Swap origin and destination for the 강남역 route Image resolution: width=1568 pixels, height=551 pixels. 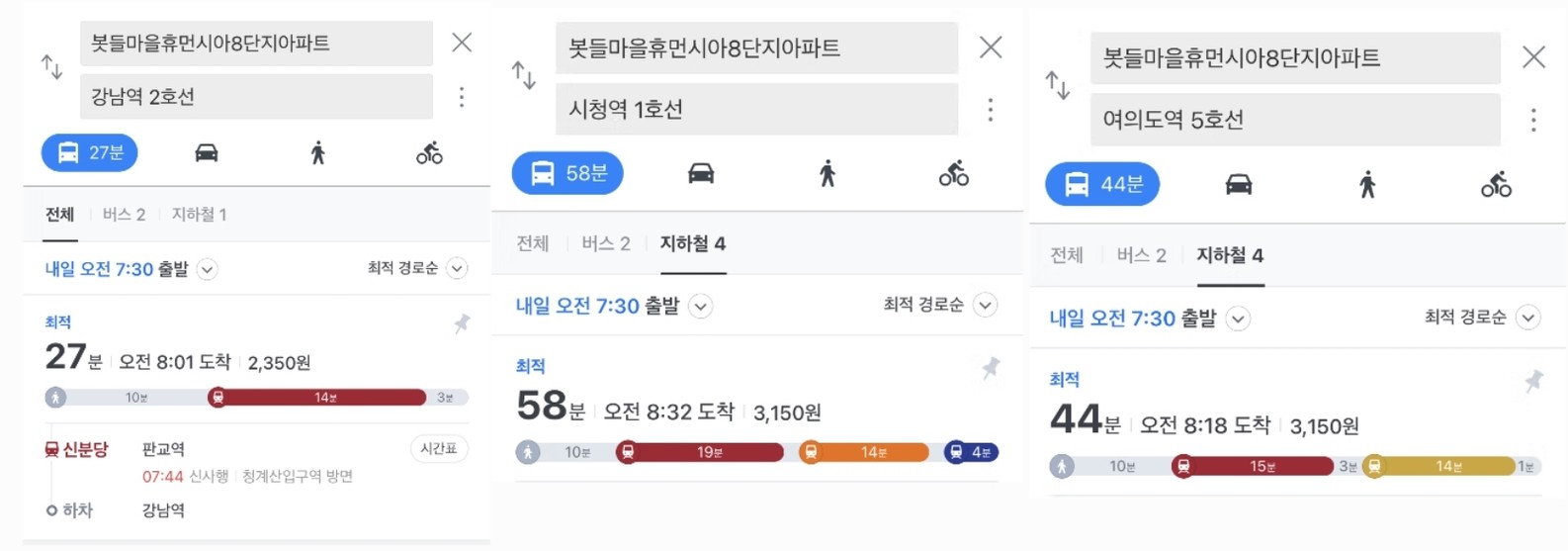click(x=51, y=67)
